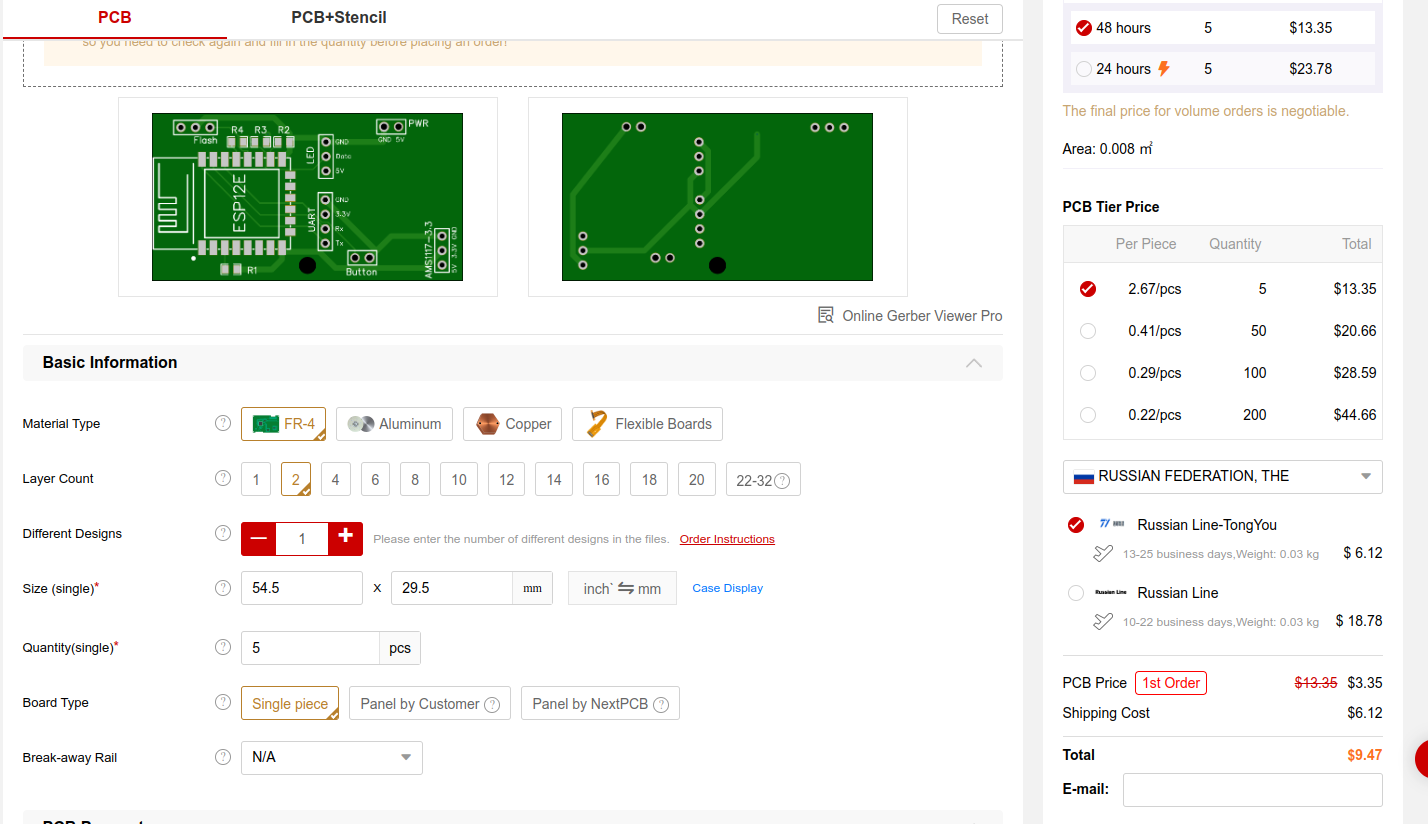Open the Layer Count help icon
1428x824 pixels.
(x=223, y=478)
